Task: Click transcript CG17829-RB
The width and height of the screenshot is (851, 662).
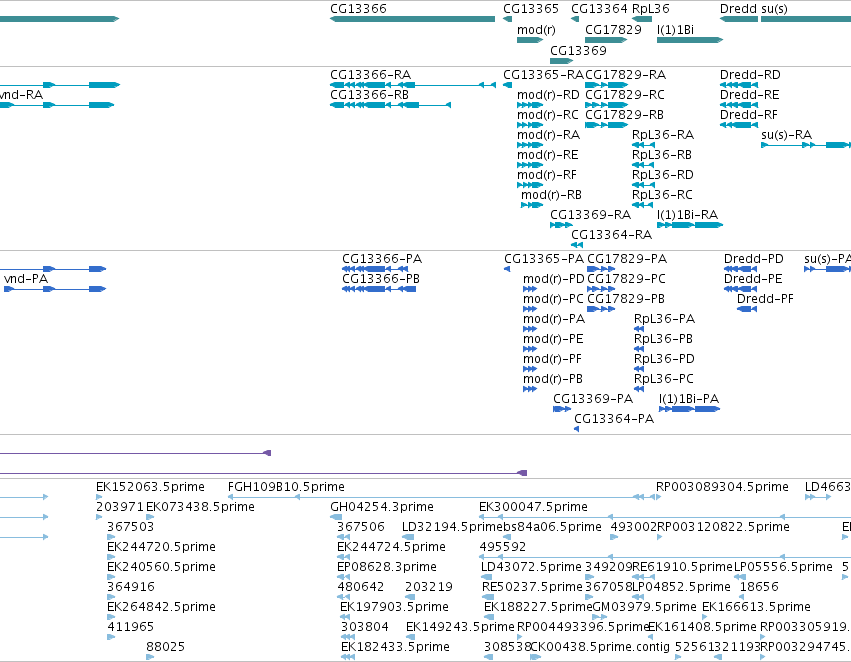Action: (624, 115)
